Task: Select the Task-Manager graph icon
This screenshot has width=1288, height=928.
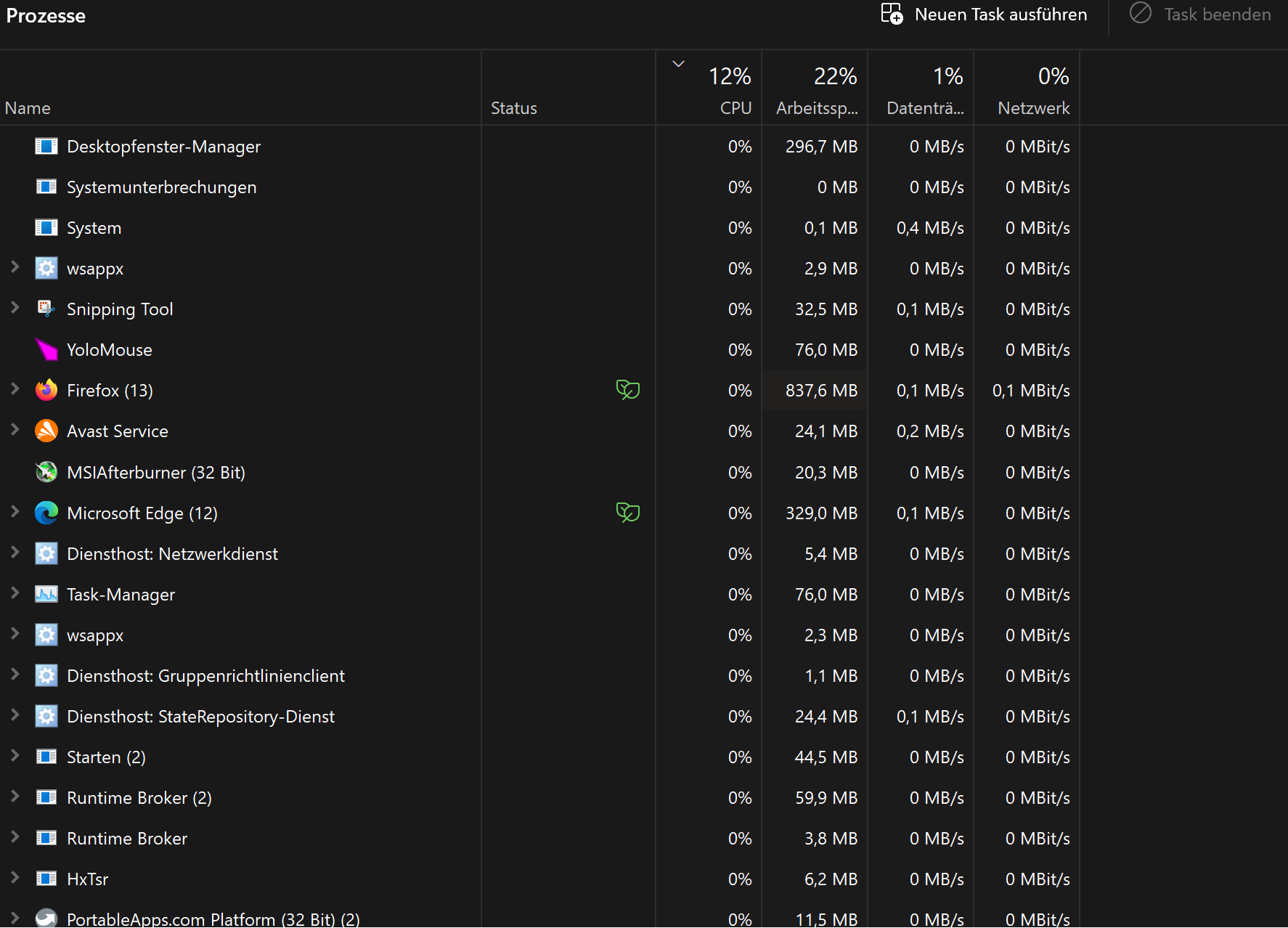Action: pyautogui.click(x=46, y=594)
